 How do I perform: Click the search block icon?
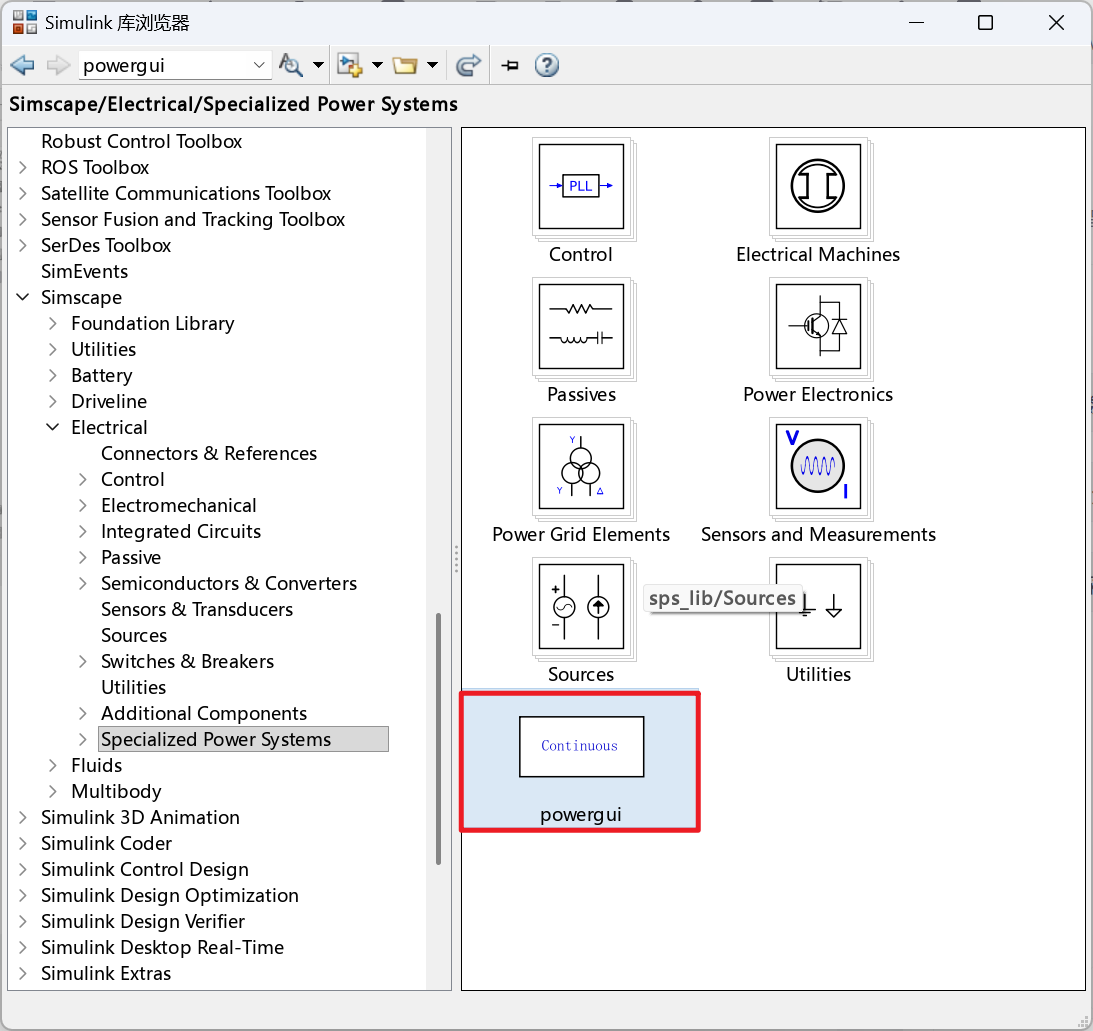(290, 66)
